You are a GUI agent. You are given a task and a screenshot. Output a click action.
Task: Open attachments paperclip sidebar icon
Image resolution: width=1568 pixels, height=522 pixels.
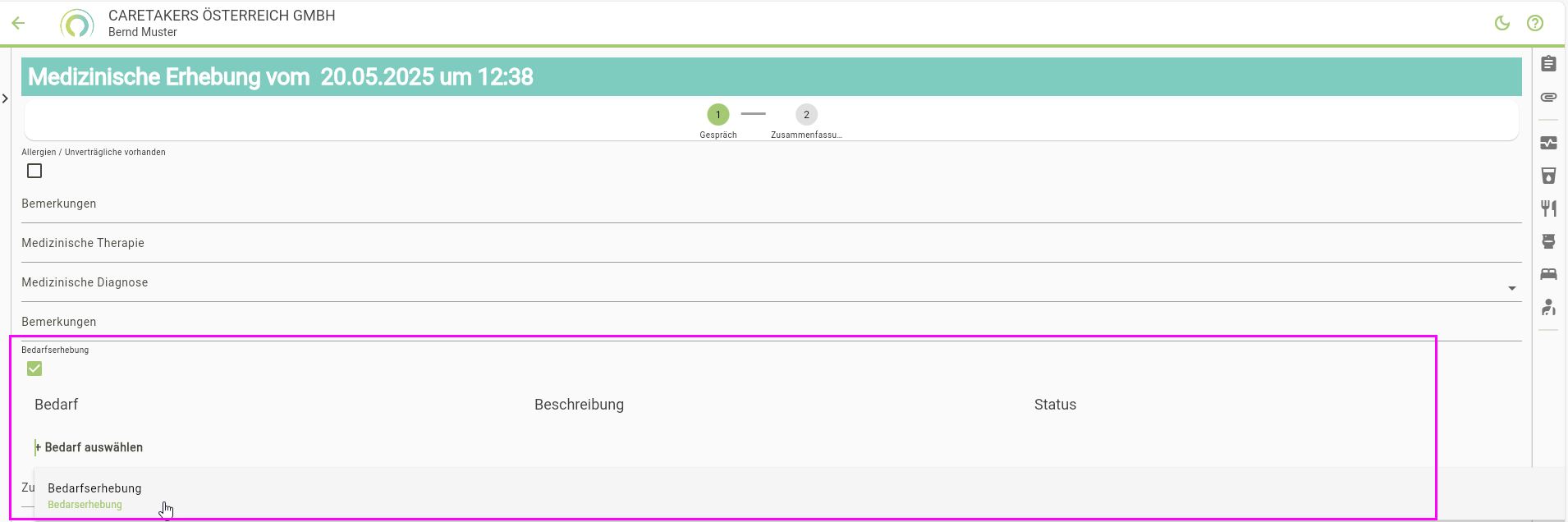(x=1548, y=97)
